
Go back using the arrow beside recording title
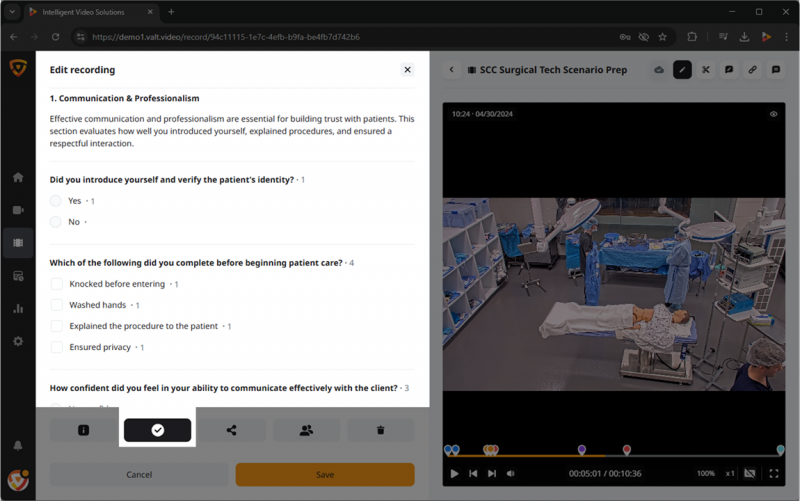click(452, 70)
